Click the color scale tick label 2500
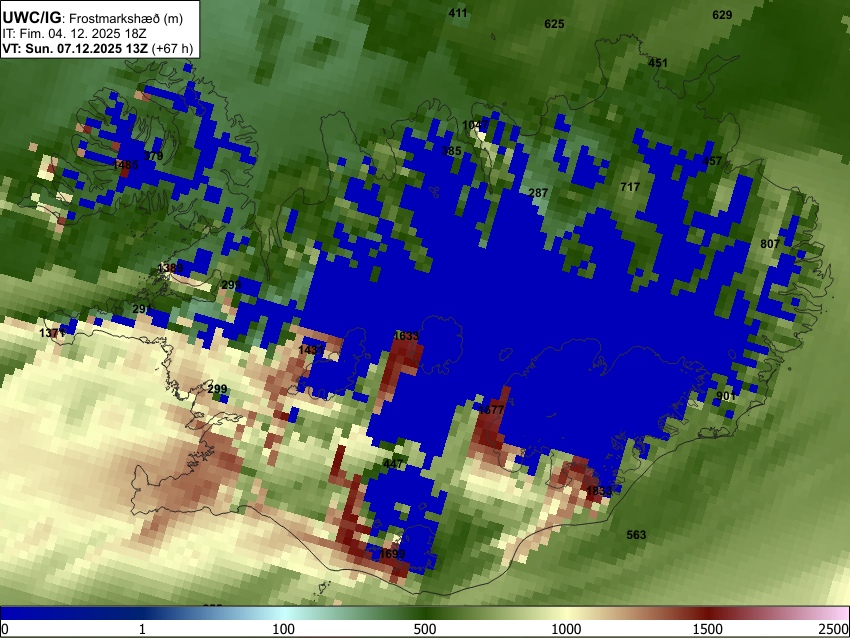This screenshot has width=850, height=638. coord(834,629)
